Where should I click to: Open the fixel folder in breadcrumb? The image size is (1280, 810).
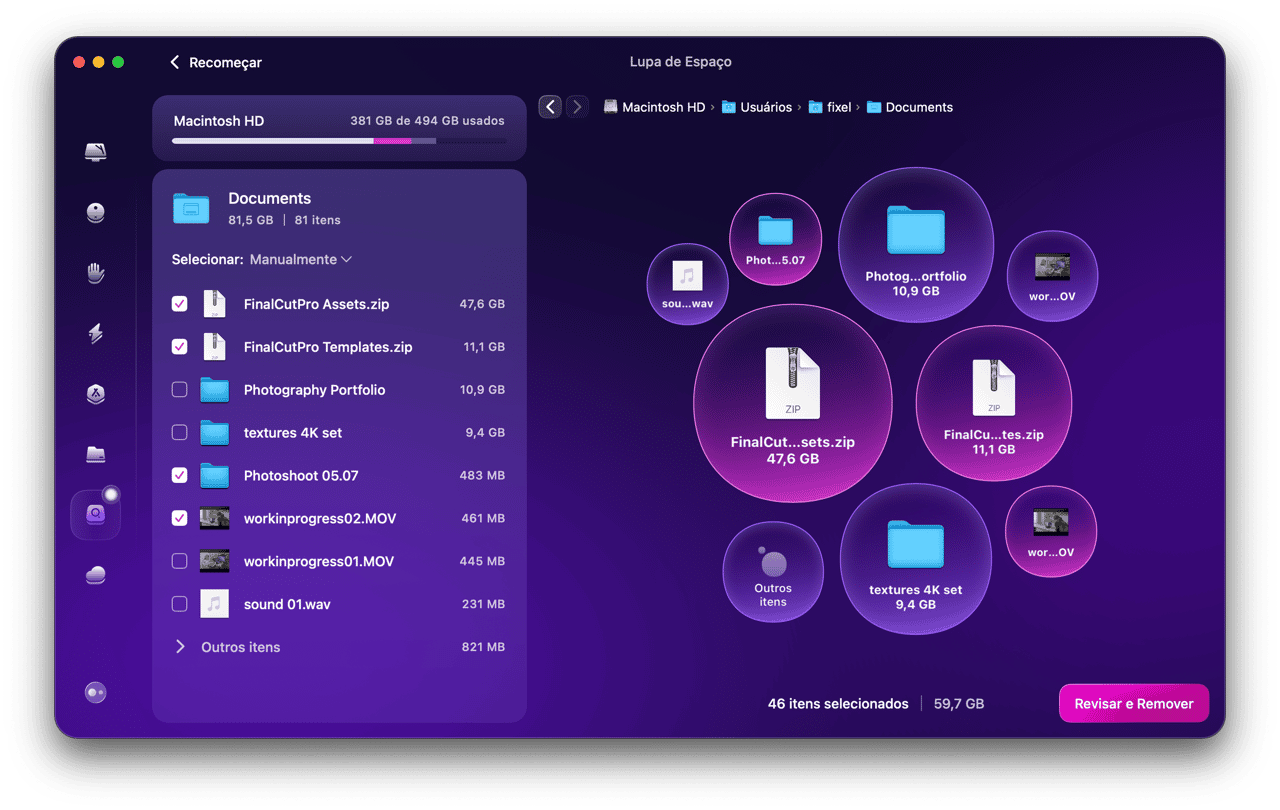(838, 107)
